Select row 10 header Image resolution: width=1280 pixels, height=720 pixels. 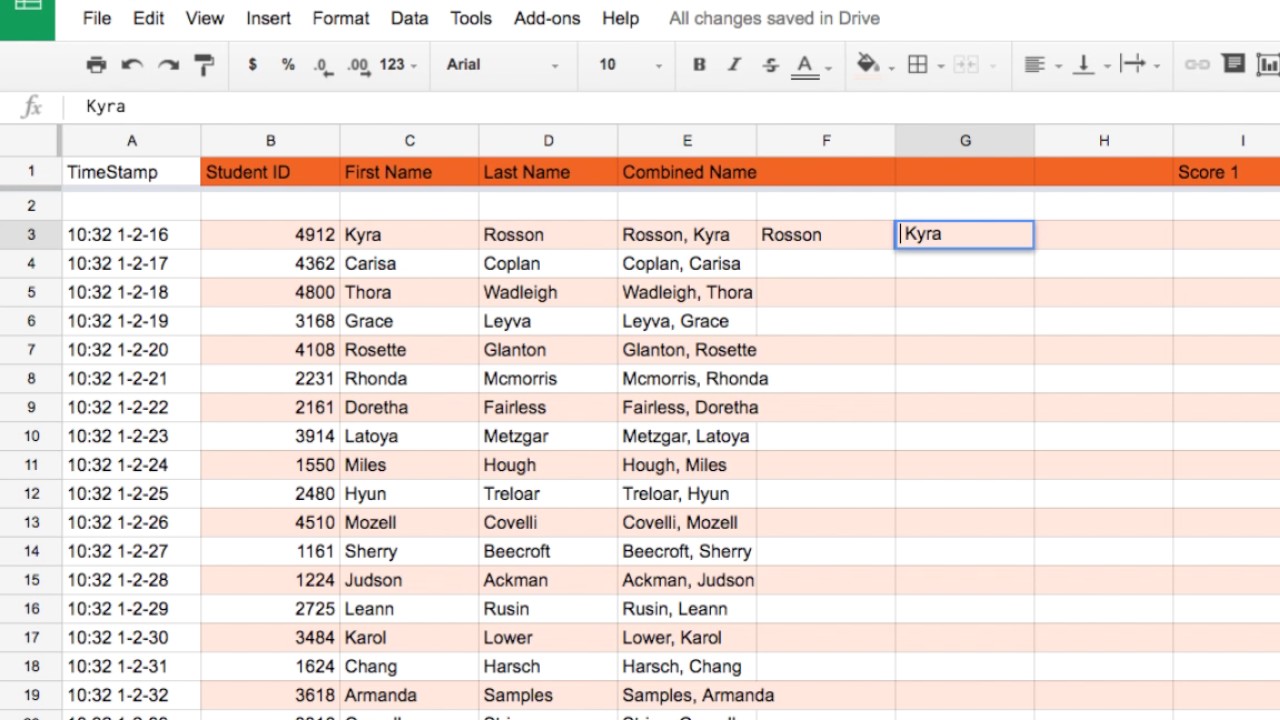click(31, 436)
